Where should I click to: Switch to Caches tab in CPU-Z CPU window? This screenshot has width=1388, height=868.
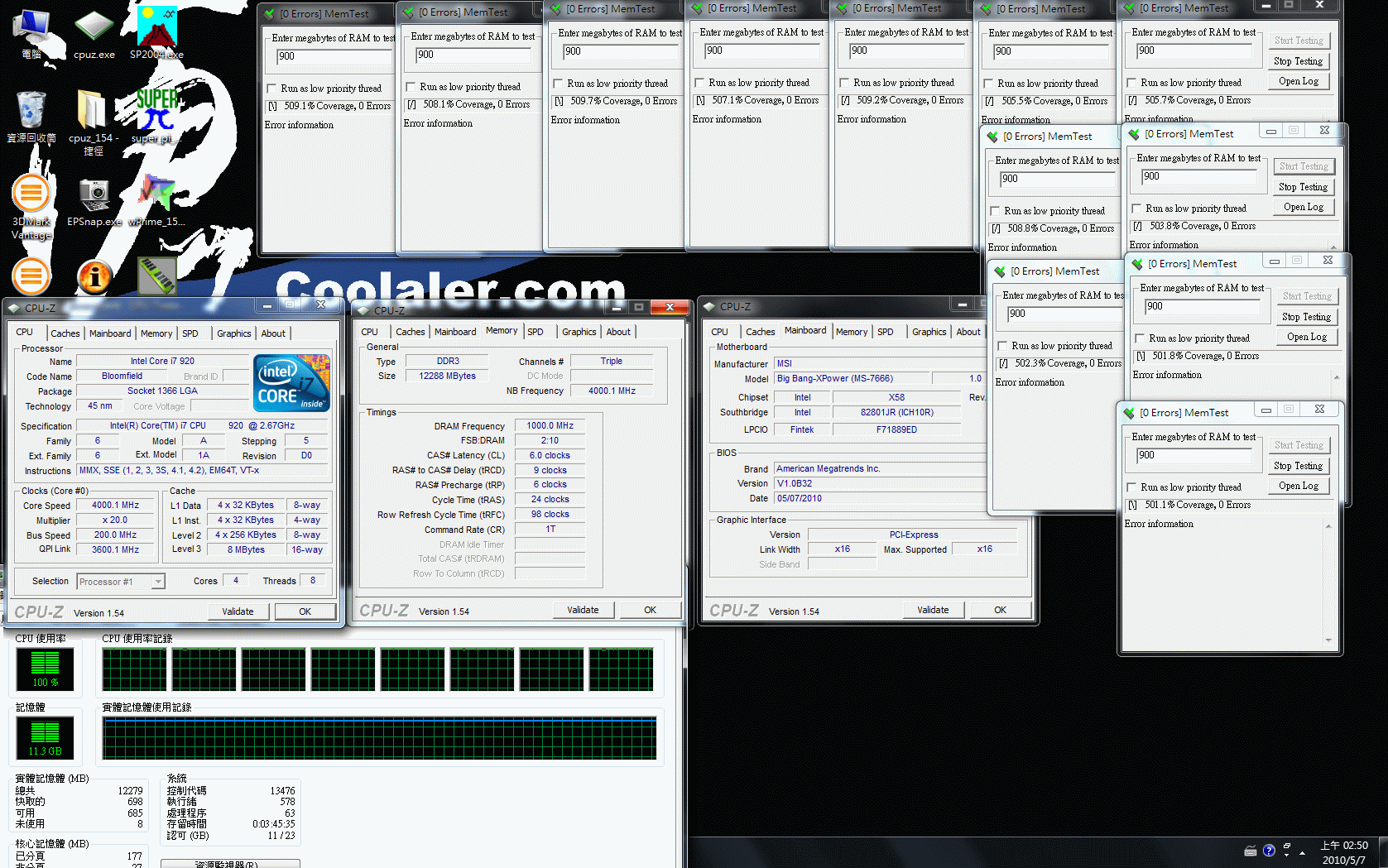click(65, 333)
